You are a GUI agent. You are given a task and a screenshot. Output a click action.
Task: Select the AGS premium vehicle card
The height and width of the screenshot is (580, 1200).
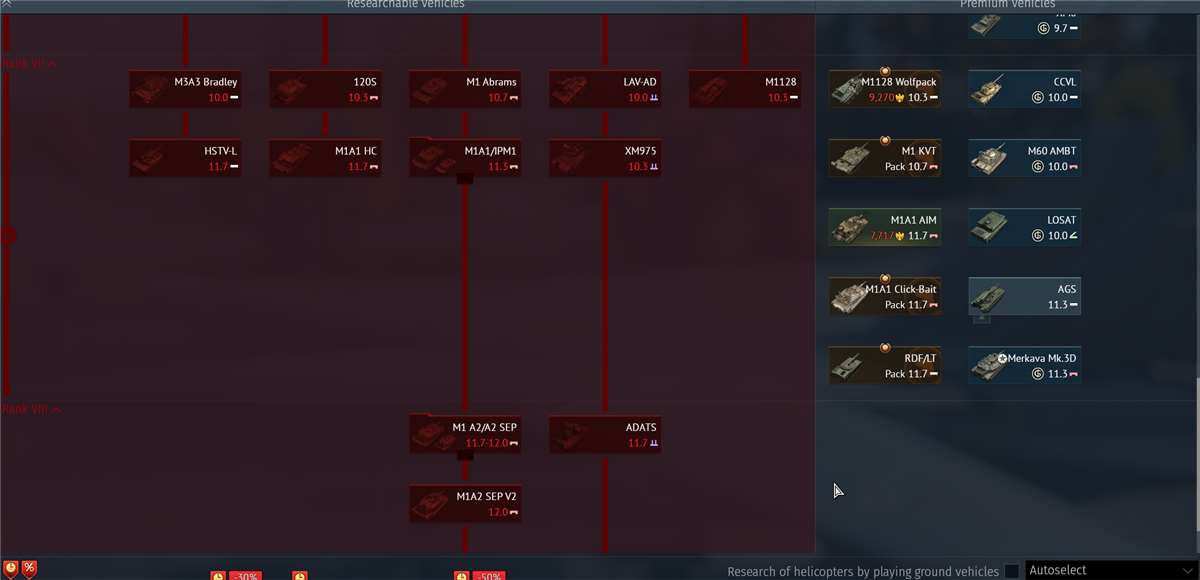click(x=1025, y=296)
